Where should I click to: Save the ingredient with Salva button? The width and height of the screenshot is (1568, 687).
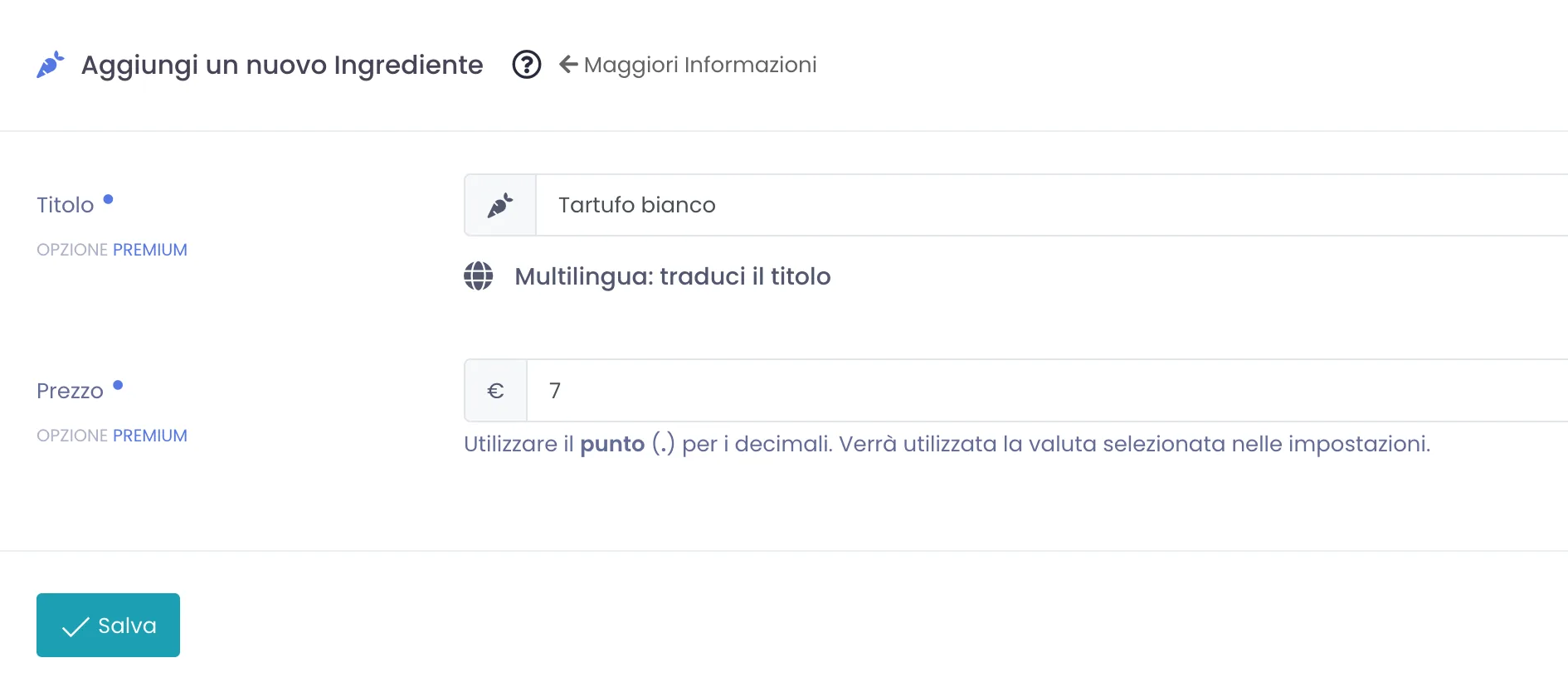coord(108,625)
